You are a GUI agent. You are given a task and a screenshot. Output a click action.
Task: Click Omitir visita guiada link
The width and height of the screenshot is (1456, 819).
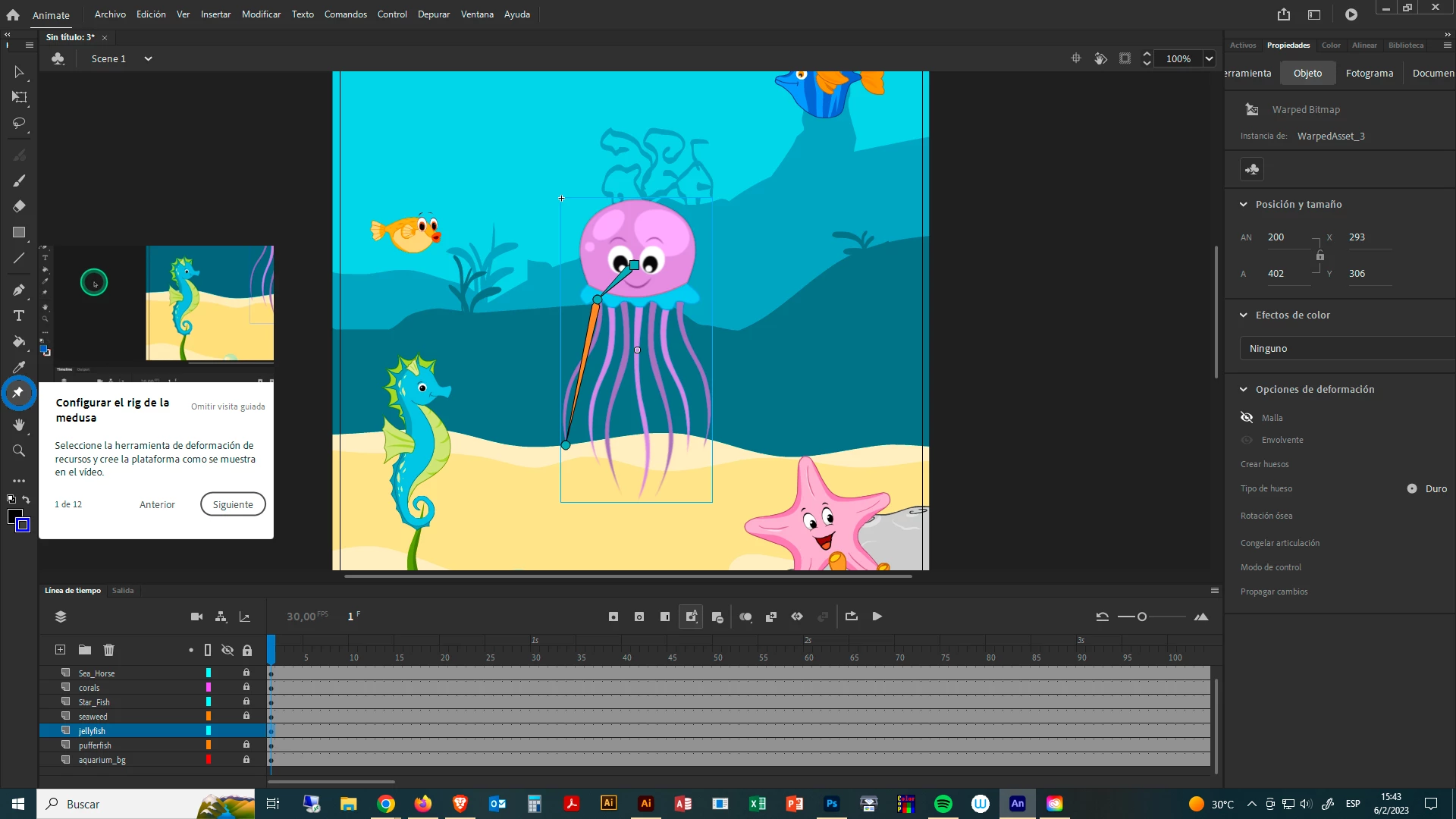pos(227,407)
